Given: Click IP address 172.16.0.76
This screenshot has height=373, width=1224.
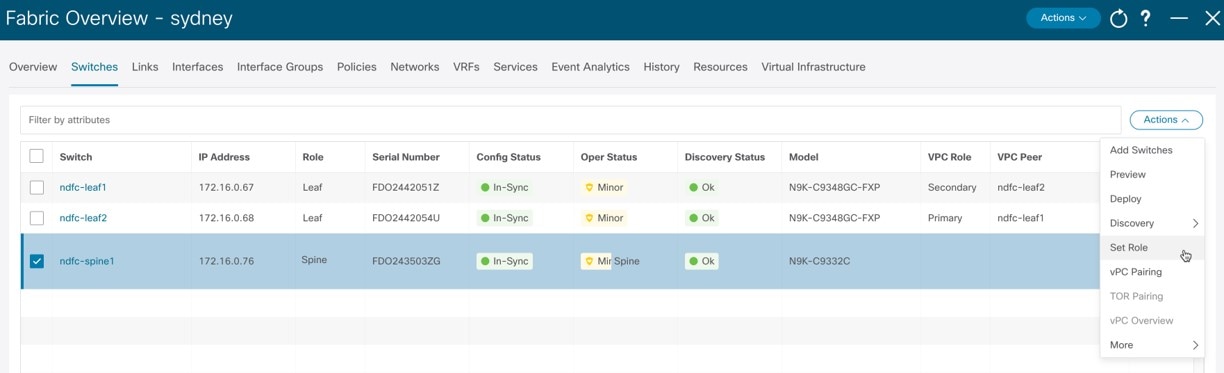Looking at the screenshot, I should point(226,261).
